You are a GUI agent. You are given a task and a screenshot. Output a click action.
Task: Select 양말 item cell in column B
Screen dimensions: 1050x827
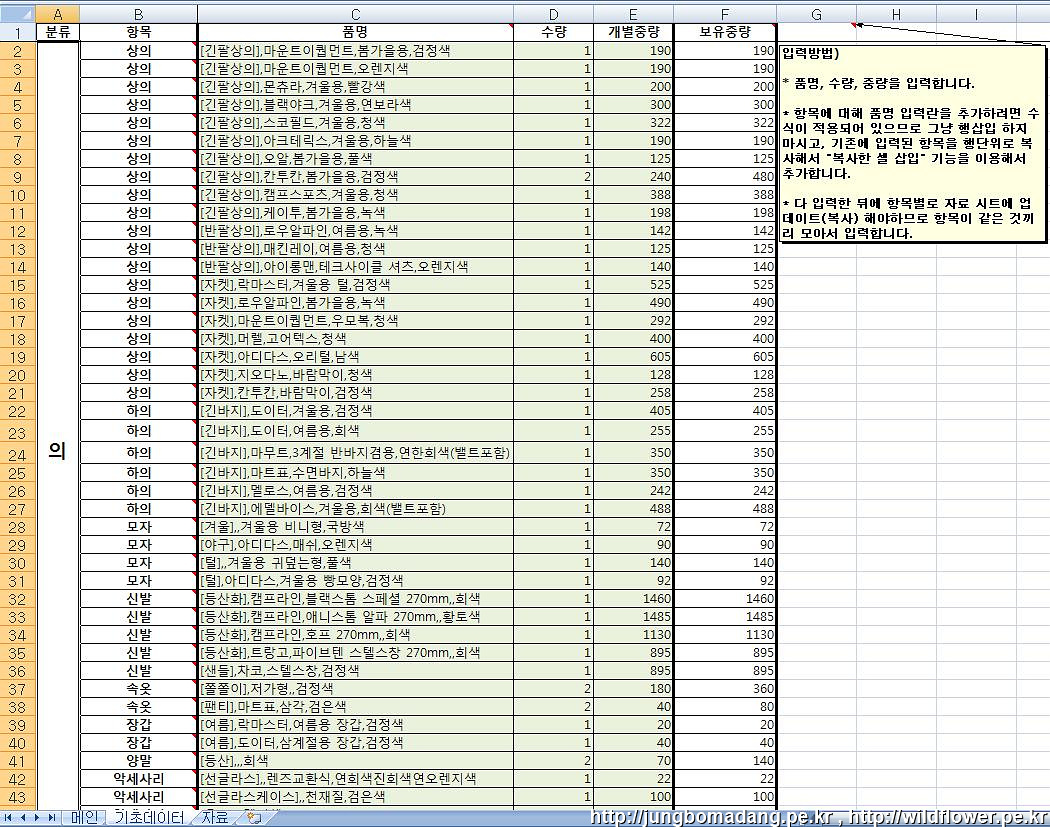(139, 761)
